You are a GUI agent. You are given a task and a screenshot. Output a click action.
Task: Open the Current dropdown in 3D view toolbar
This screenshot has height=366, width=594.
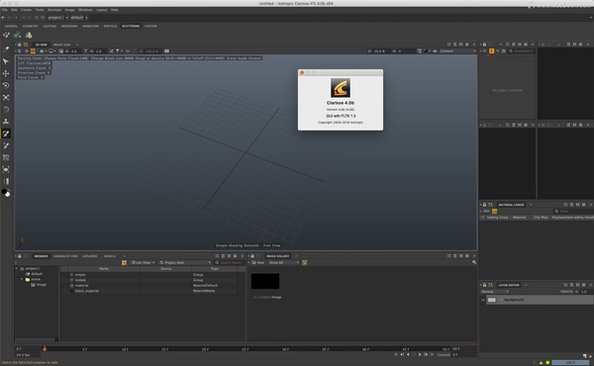pos(457,51)
